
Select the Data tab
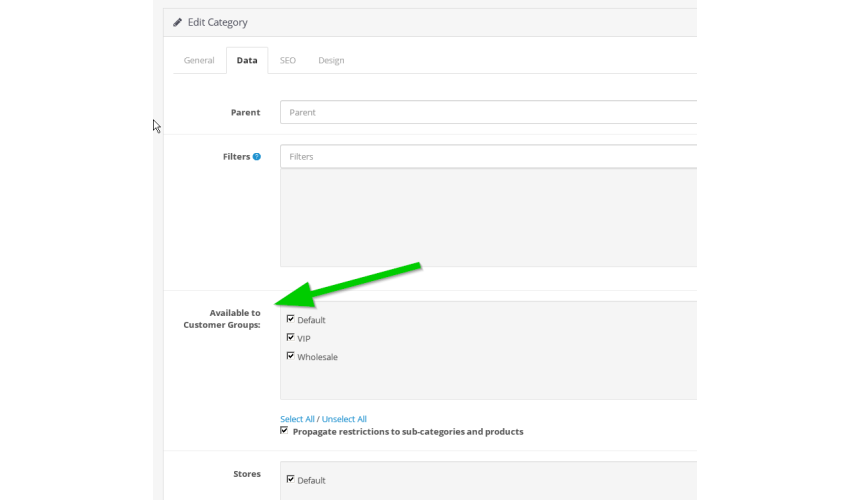(247, 60)
